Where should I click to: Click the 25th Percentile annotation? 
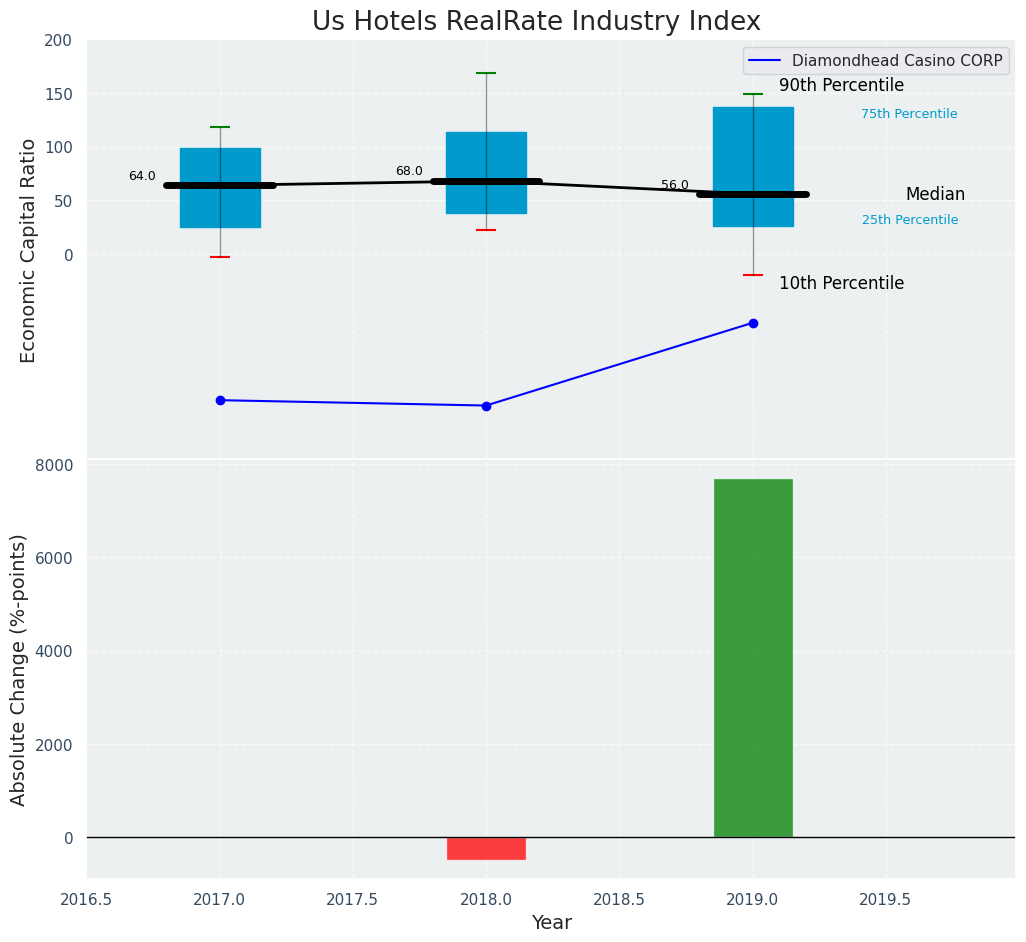909,220
